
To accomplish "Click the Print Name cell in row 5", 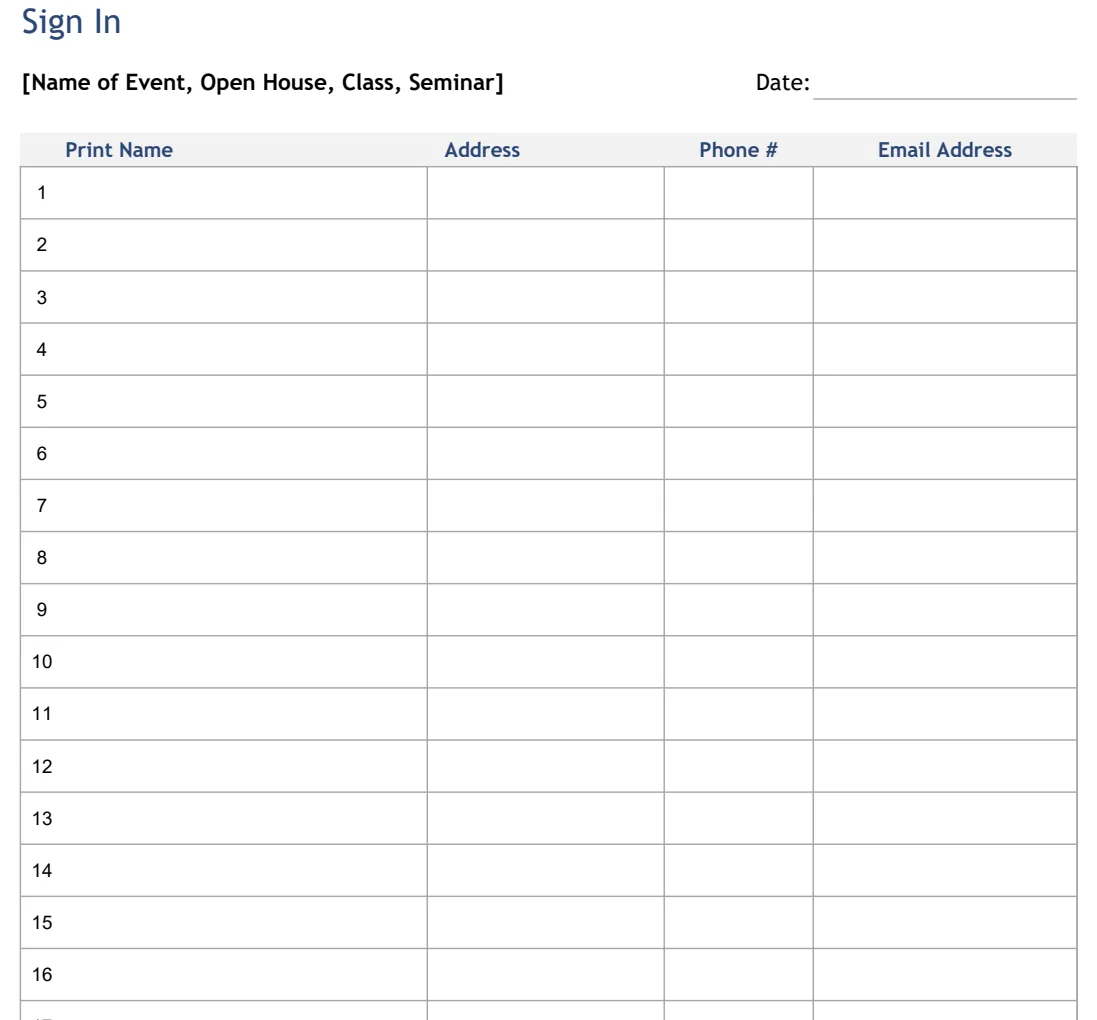I will 224,401.
